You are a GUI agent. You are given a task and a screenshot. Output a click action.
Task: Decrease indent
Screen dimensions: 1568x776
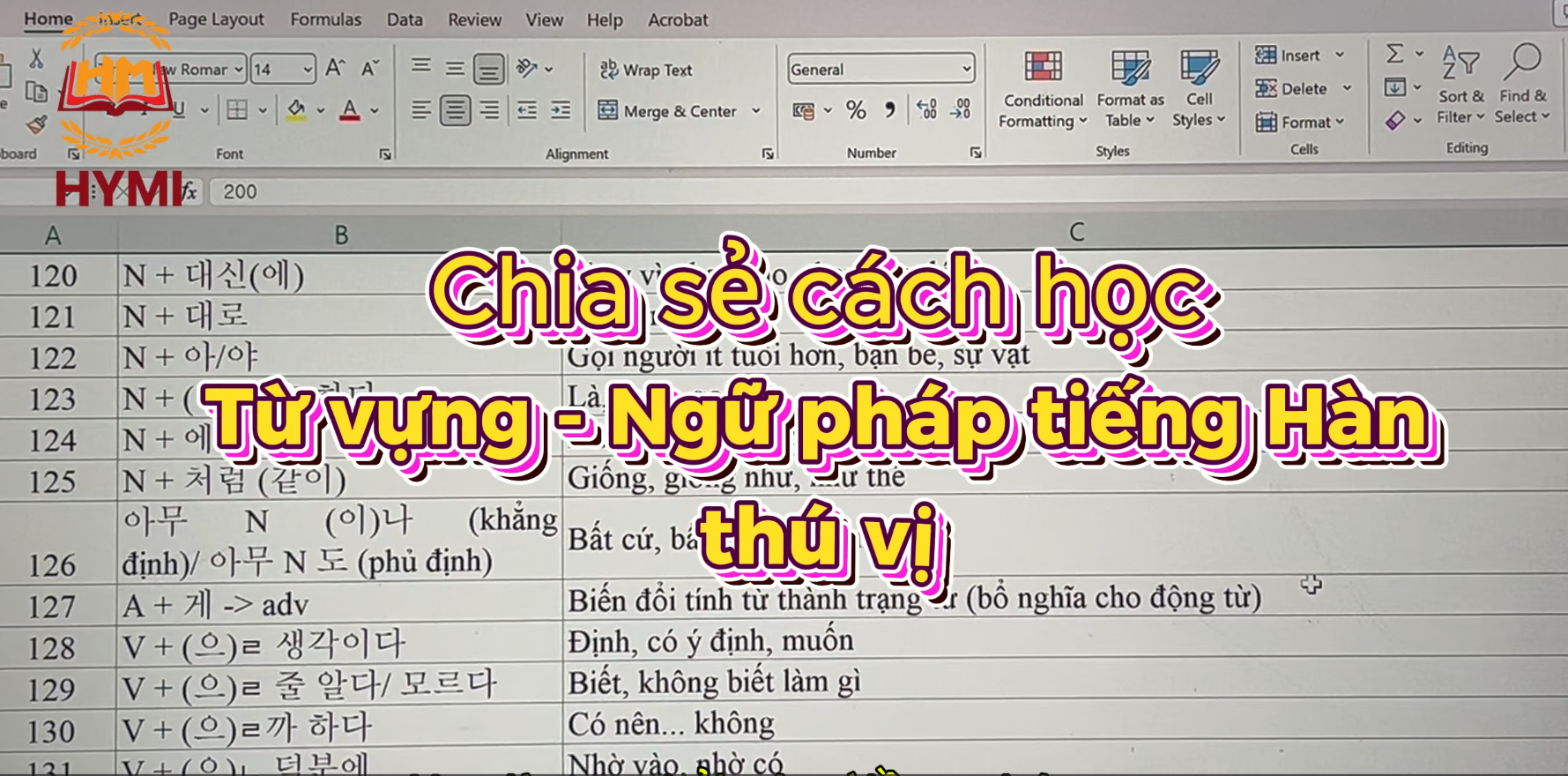click(x=526, y=110)
